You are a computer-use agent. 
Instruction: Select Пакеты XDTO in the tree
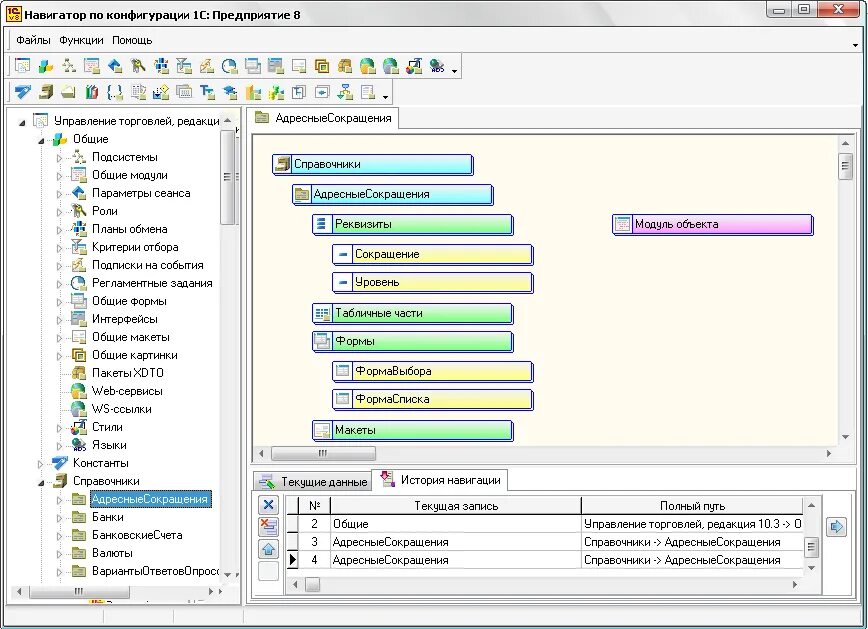pos(127,373)
